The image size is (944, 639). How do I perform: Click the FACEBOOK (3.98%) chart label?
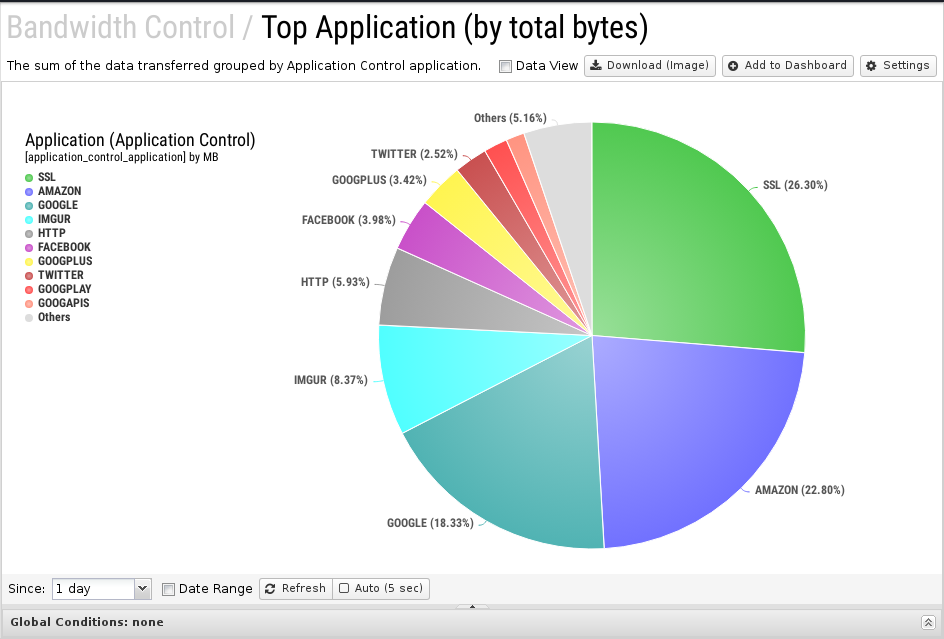349,220
